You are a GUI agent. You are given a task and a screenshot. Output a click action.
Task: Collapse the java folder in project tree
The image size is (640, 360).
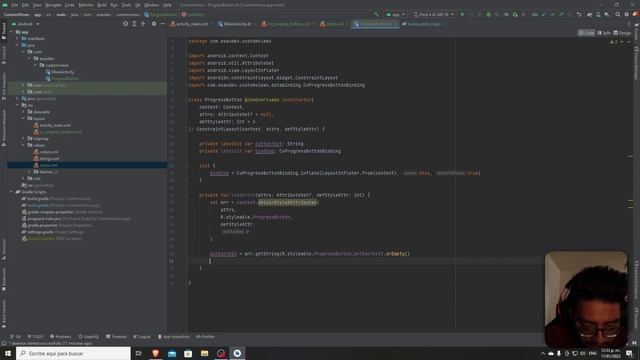click(18, 45)
